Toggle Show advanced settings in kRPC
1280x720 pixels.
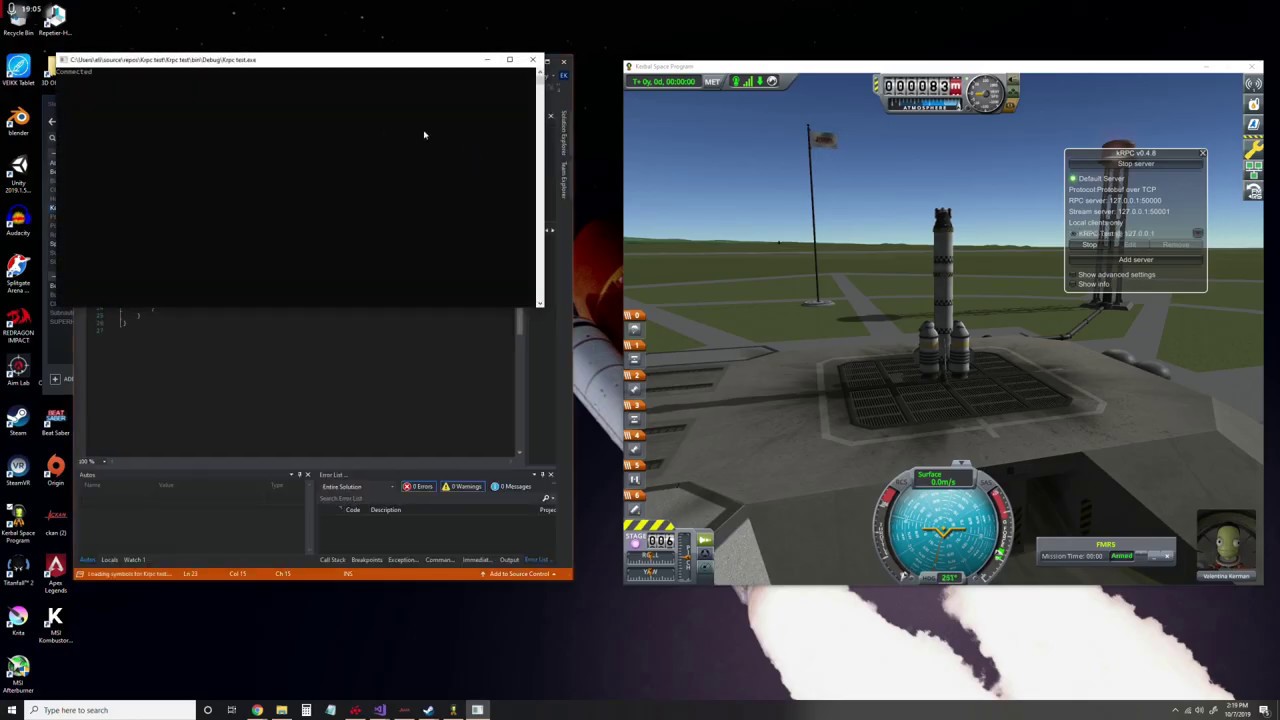pyautogui.click(x=1110, y=275)
